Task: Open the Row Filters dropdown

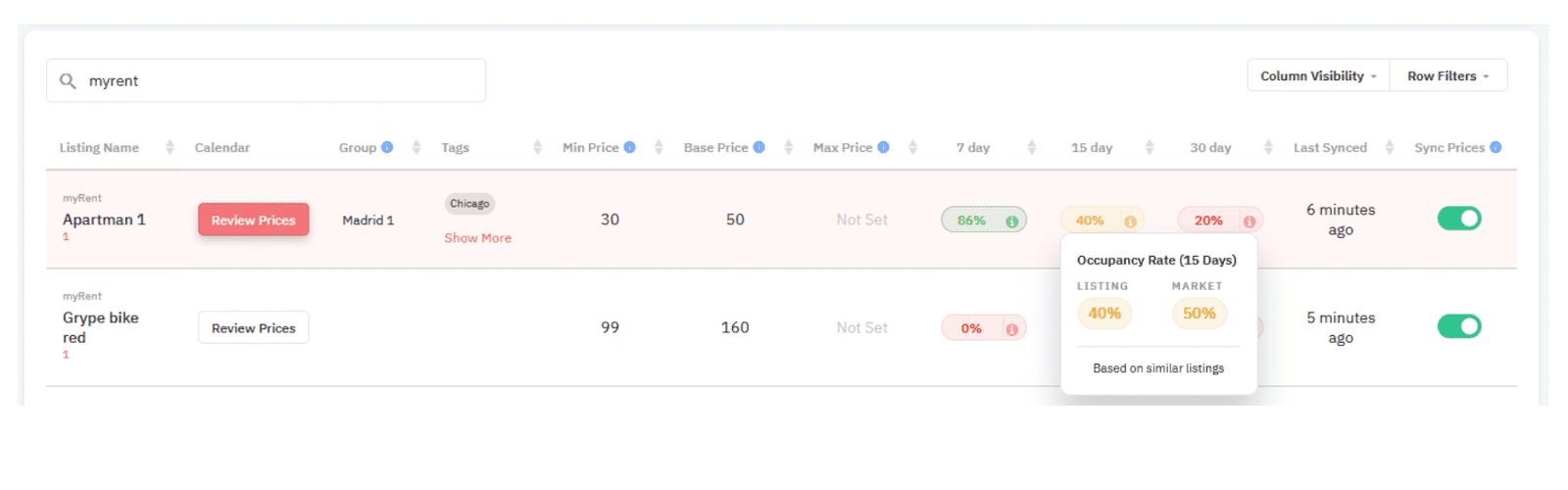Action: pos(1448,75)
